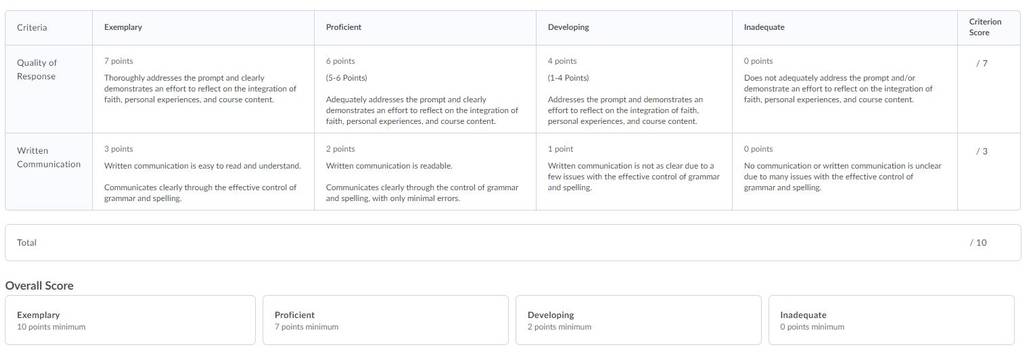
Task: Click the Quality of Response criterion name
Action: tap(37, 69)
